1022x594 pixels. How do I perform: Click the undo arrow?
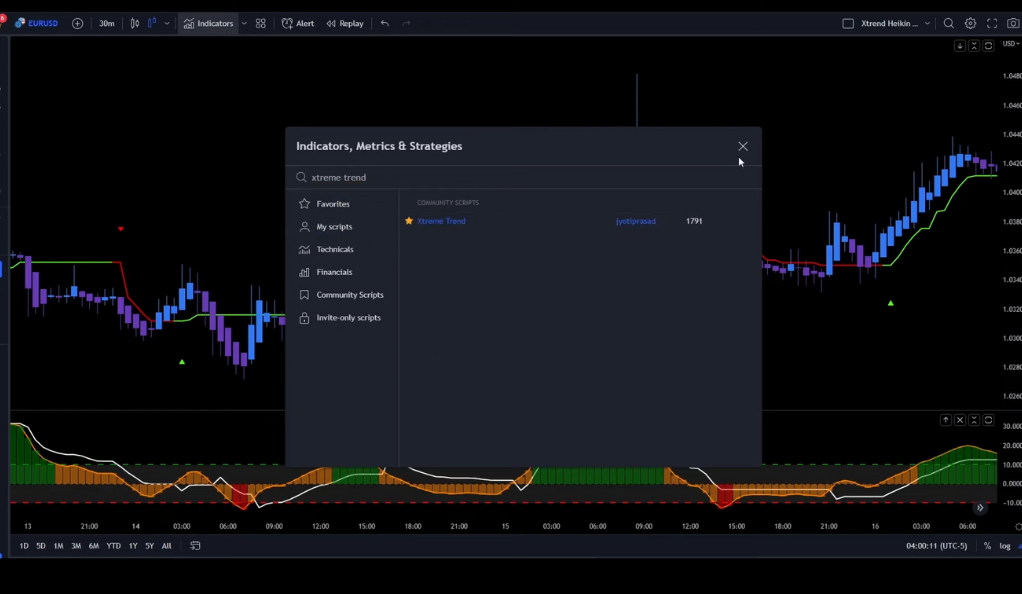click(x=385, y=23)
